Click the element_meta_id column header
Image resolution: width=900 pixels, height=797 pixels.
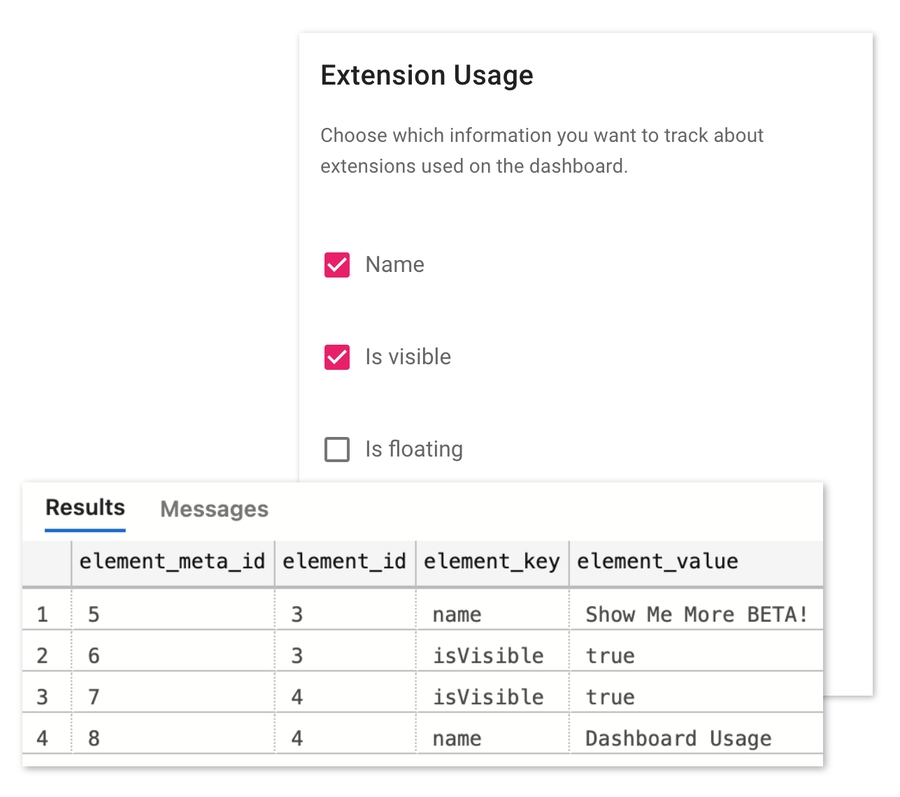point(171,562)
